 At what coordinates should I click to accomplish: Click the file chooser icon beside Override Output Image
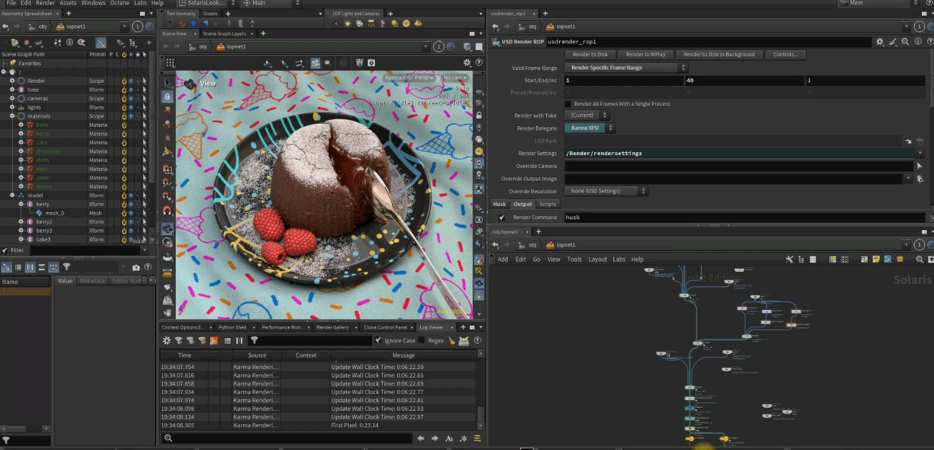(919, 178)
